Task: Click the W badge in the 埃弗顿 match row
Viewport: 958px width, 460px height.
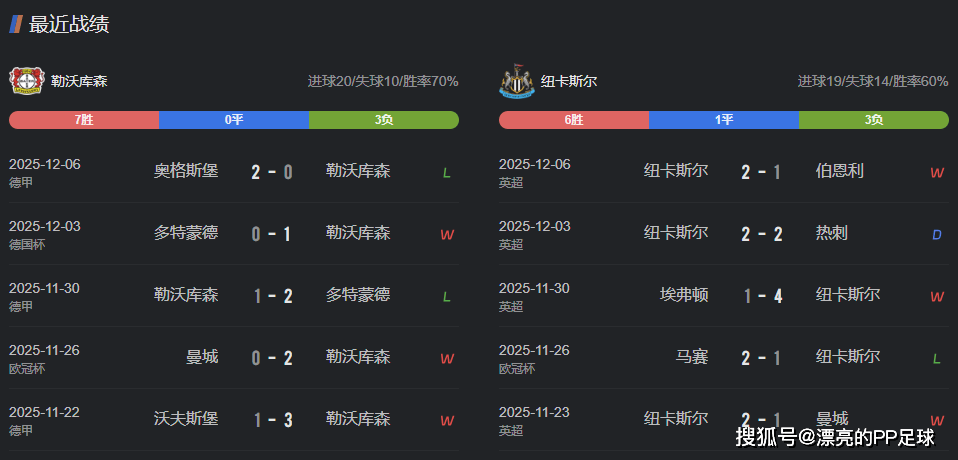Action: pyautogui.click(x=937, y=297)
